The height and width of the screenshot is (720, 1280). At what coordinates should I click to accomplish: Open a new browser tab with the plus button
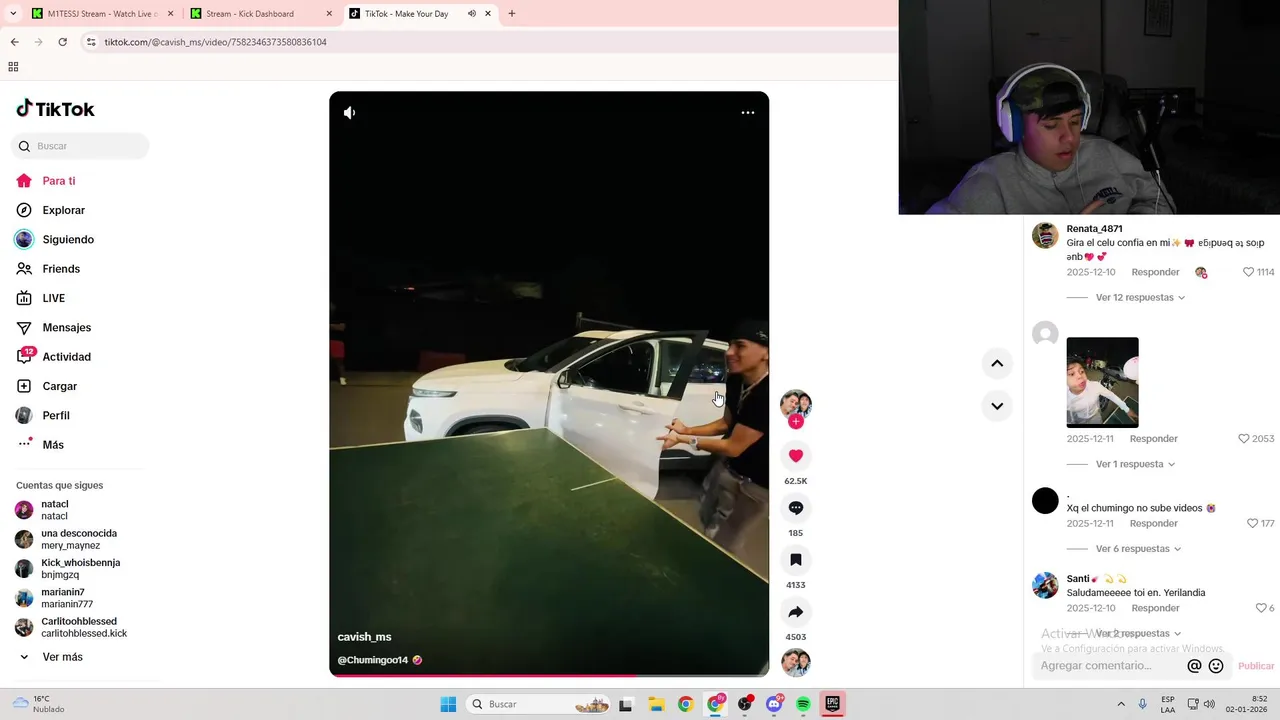click(x=512, y=14)
